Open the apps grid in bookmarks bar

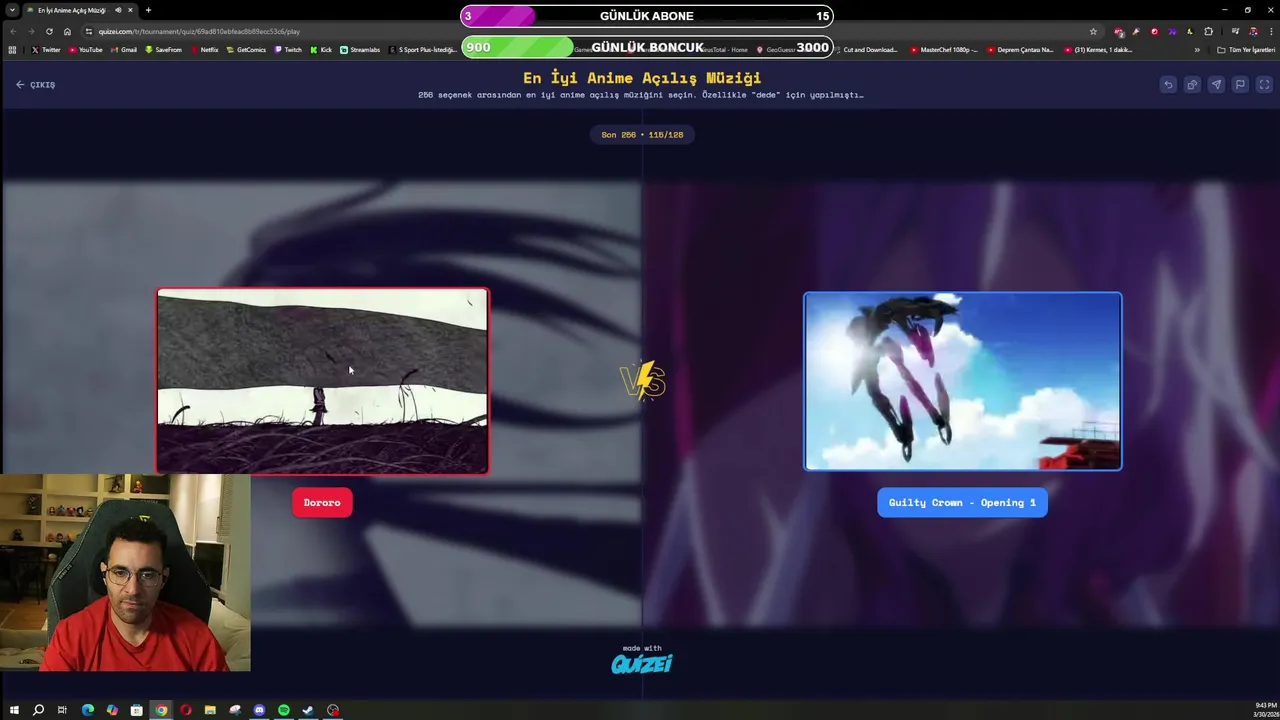pos(12,49)
